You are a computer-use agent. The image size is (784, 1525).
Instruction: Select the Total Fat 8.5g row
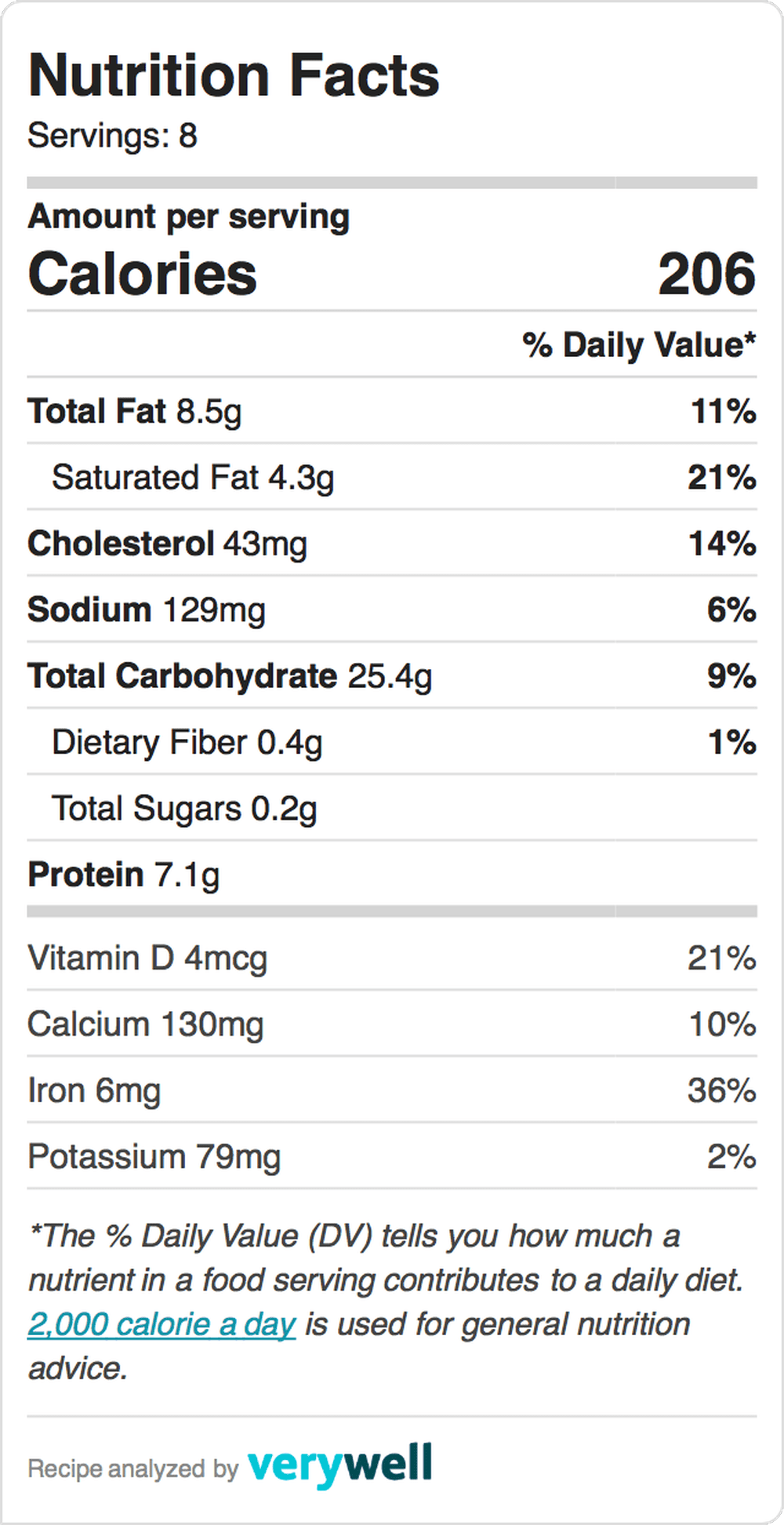pyautogui.click(x=392, y=411)
